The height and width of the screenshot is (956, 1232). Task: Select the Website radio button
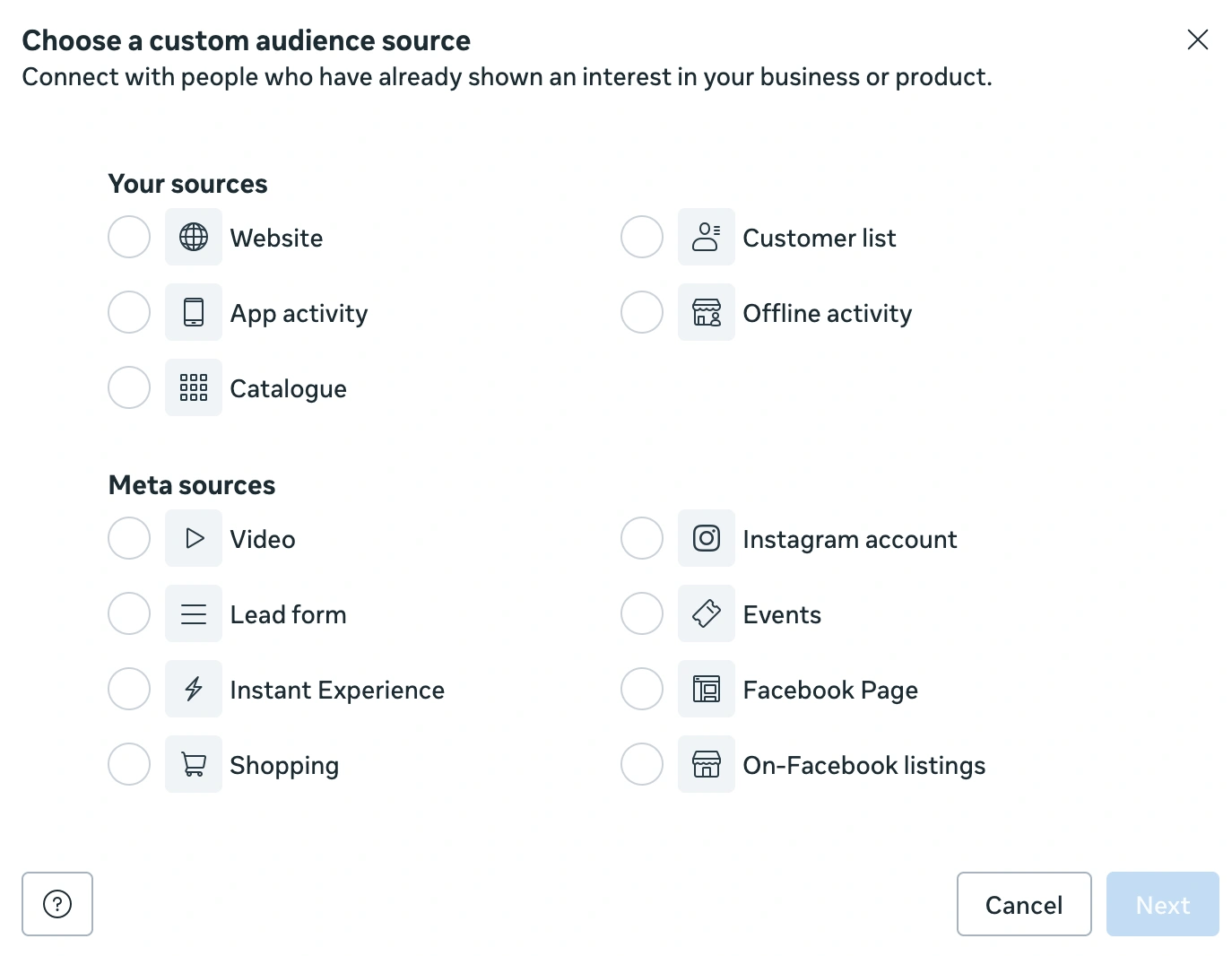(x=128, y=237)
